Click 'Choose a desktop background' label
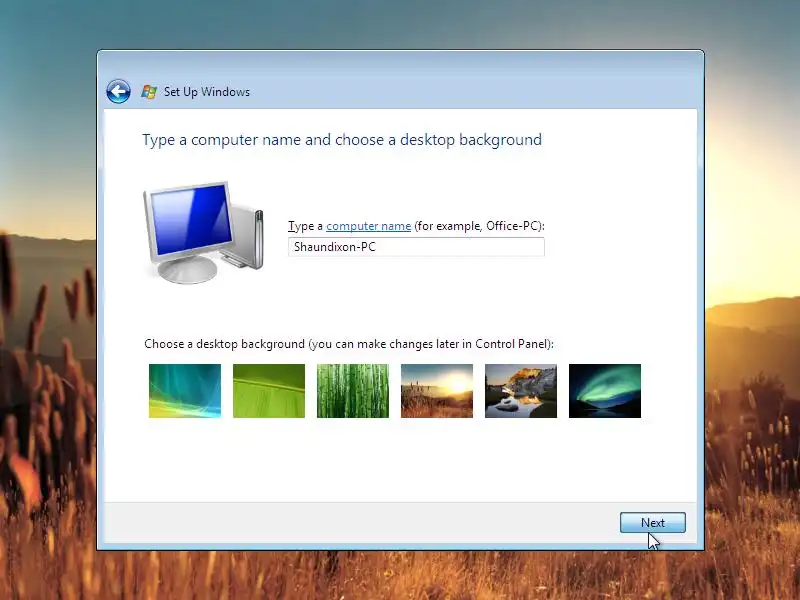Viewport: 800px width, 600px height. click(349, 344)
